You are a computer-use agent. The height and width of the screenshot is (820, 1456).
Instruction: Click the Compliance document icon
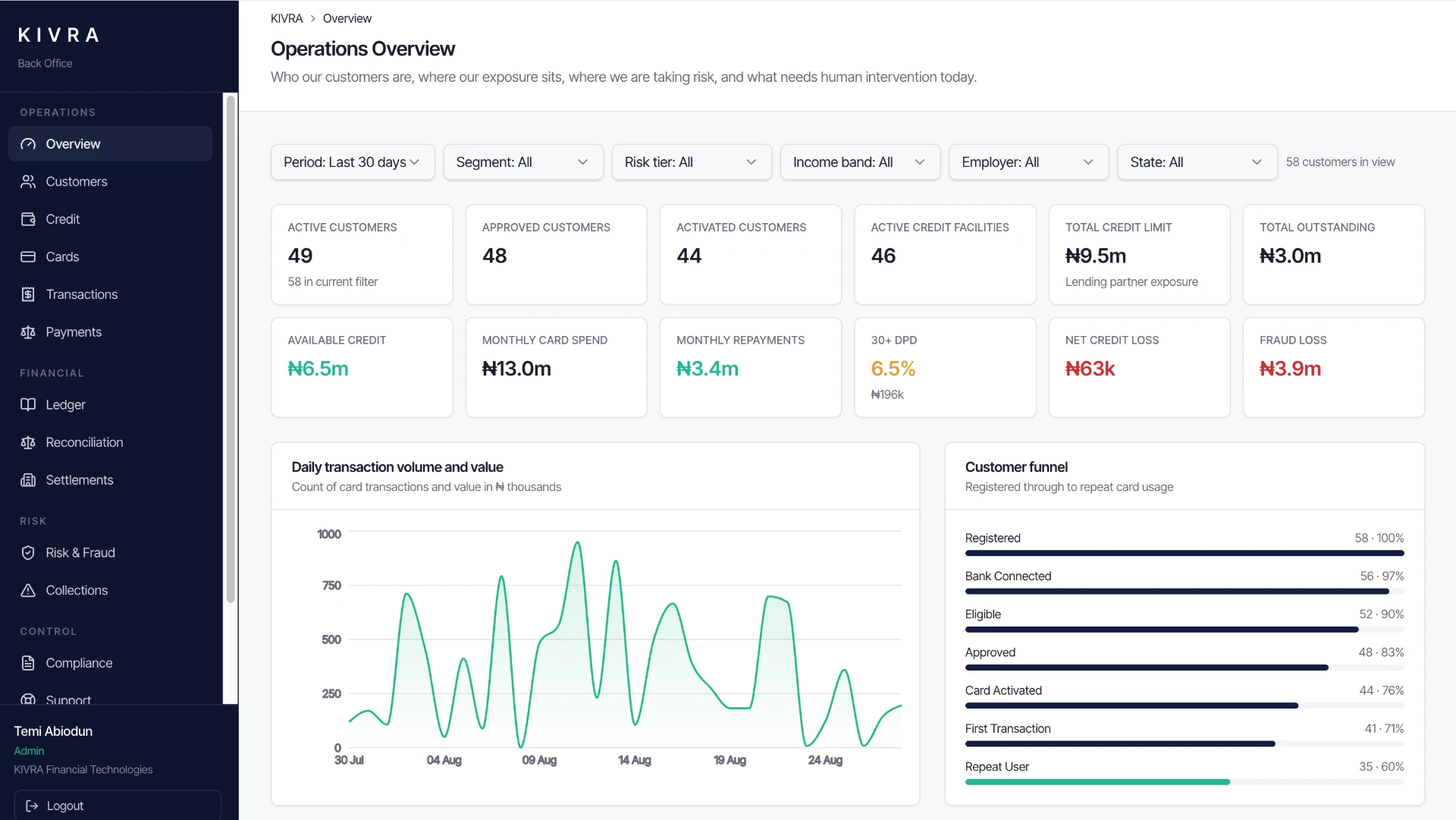[28, 663]
